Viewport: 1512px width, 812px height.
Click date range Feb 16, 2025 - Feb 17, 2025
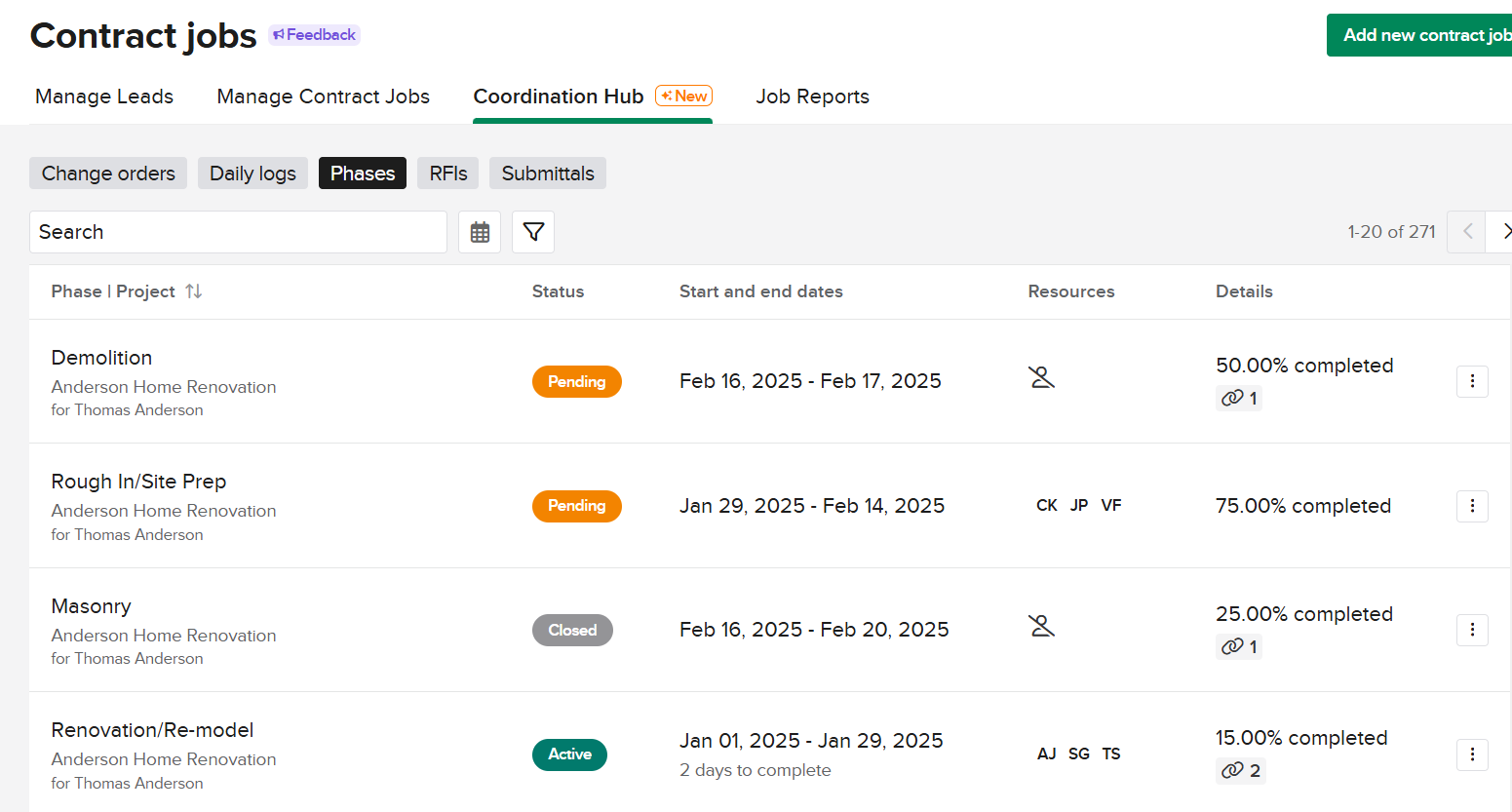point(810,381)
